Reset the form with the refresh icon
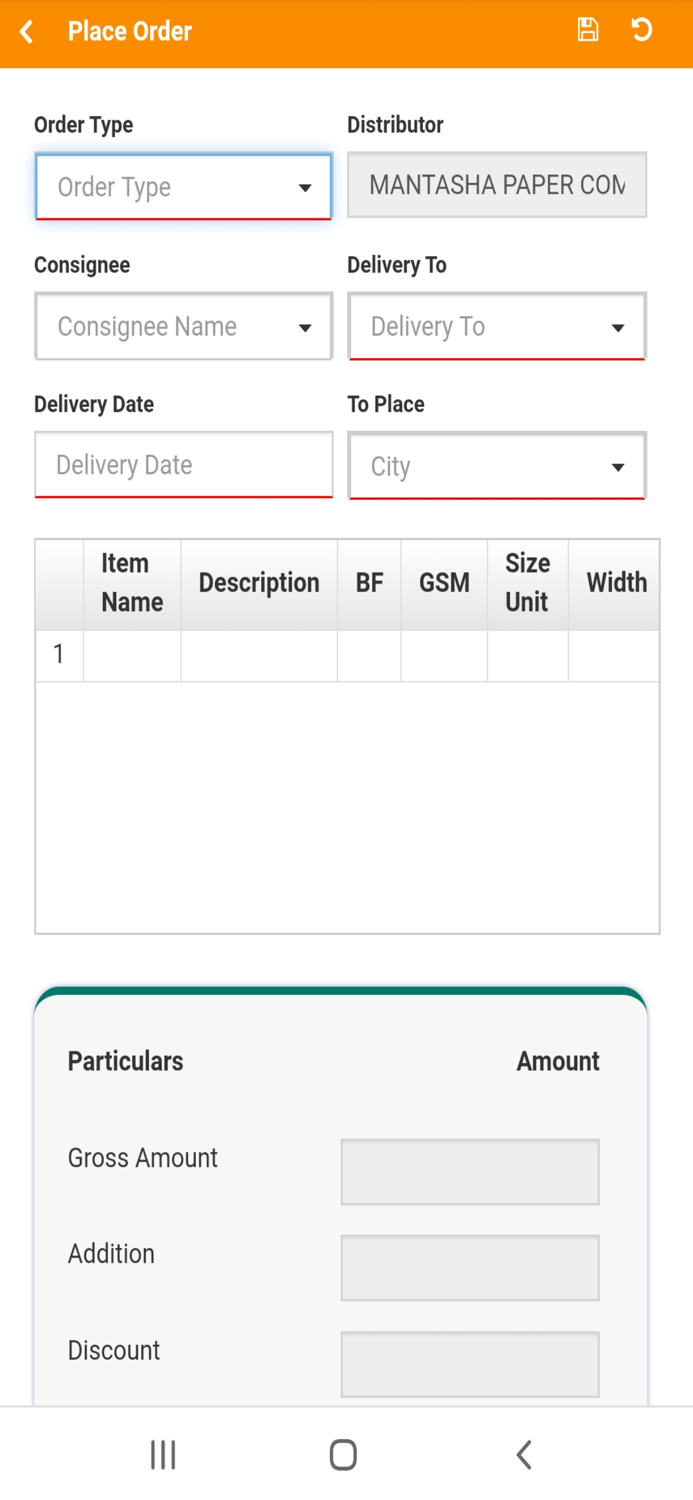The width and height of the screenshot is (693, 1500). pyautogui.click(x=642, y=30)
